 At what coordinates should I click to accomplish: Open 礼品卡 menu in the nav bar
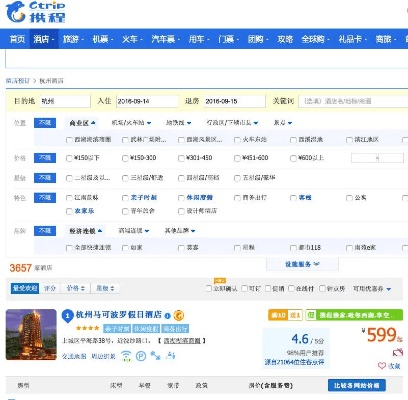[x=352, y=39]
